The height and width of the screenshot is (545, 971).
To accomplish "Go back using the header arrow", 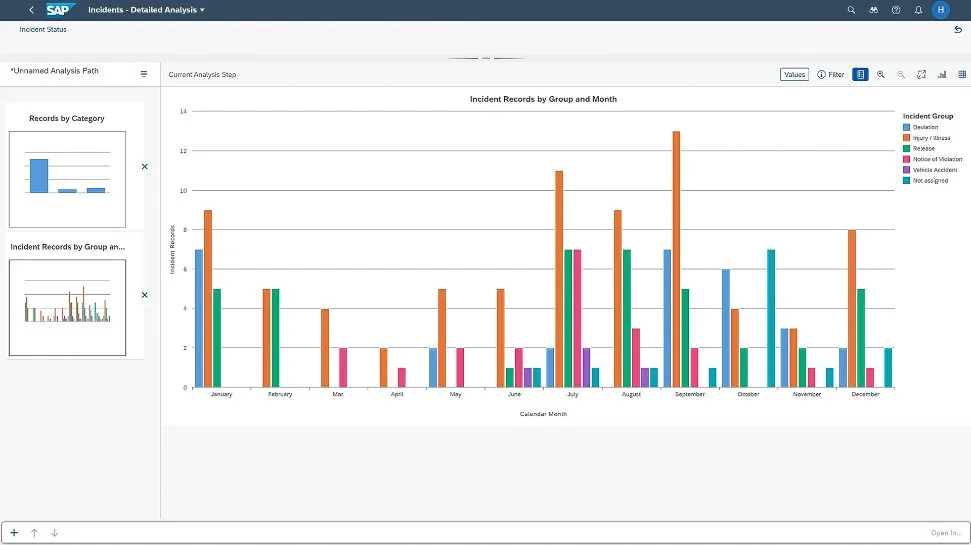I will point(31,10).
